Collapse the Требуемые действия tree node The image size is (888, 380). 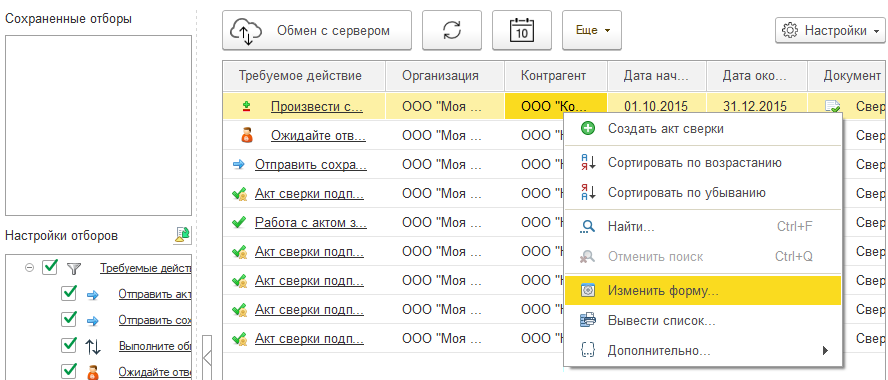[x=29, y=267]
